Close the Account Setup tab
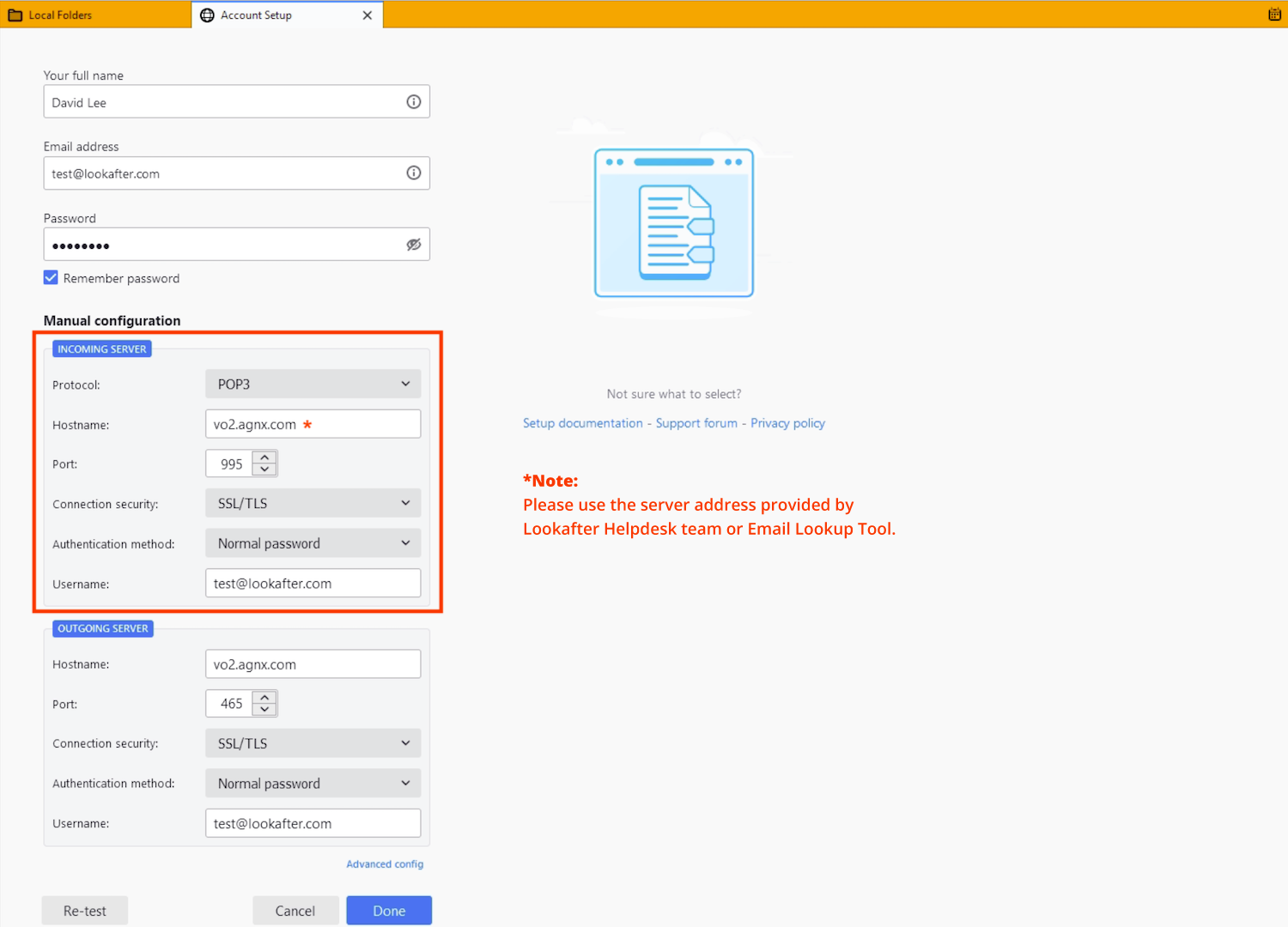The height and width of the screenshot is (927, 1288). (x=368, y=15)
